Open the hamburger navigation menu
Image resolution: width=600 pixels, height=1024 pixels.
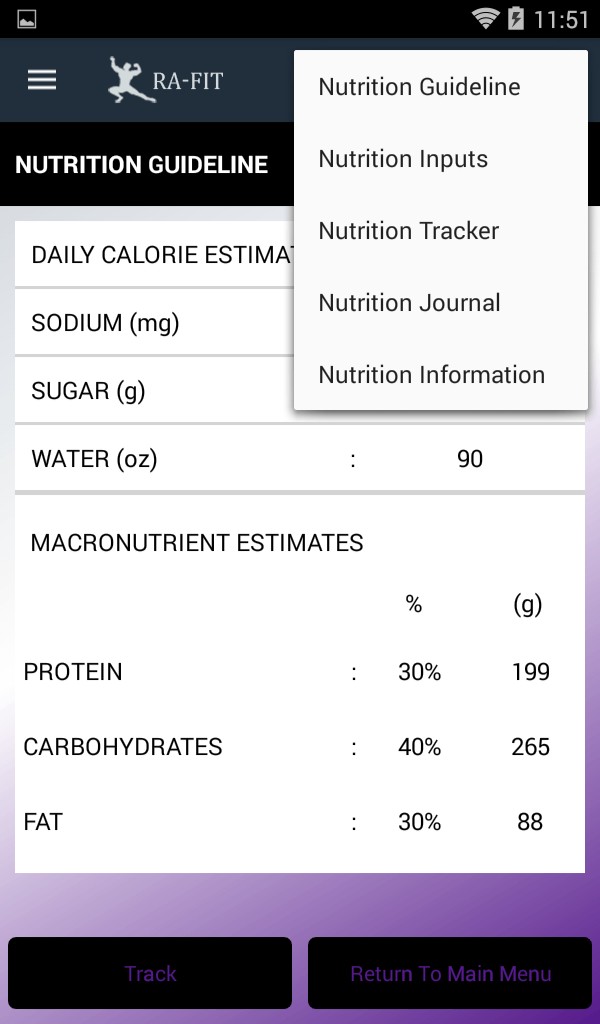coord(42,81)
